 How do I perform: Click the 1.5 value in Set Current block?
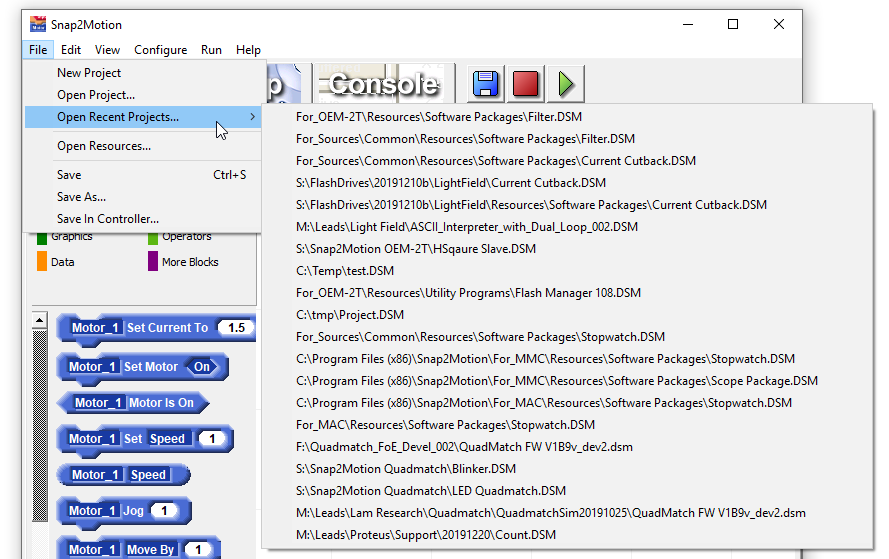pyautogui.click(x=236, y=328)
